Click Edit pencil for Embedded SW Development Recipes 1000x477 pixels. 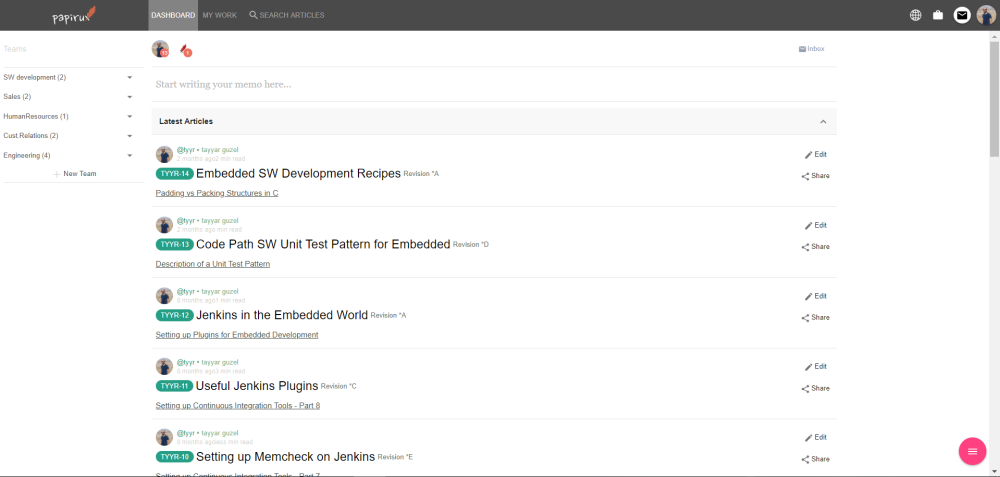click(816, 155)
